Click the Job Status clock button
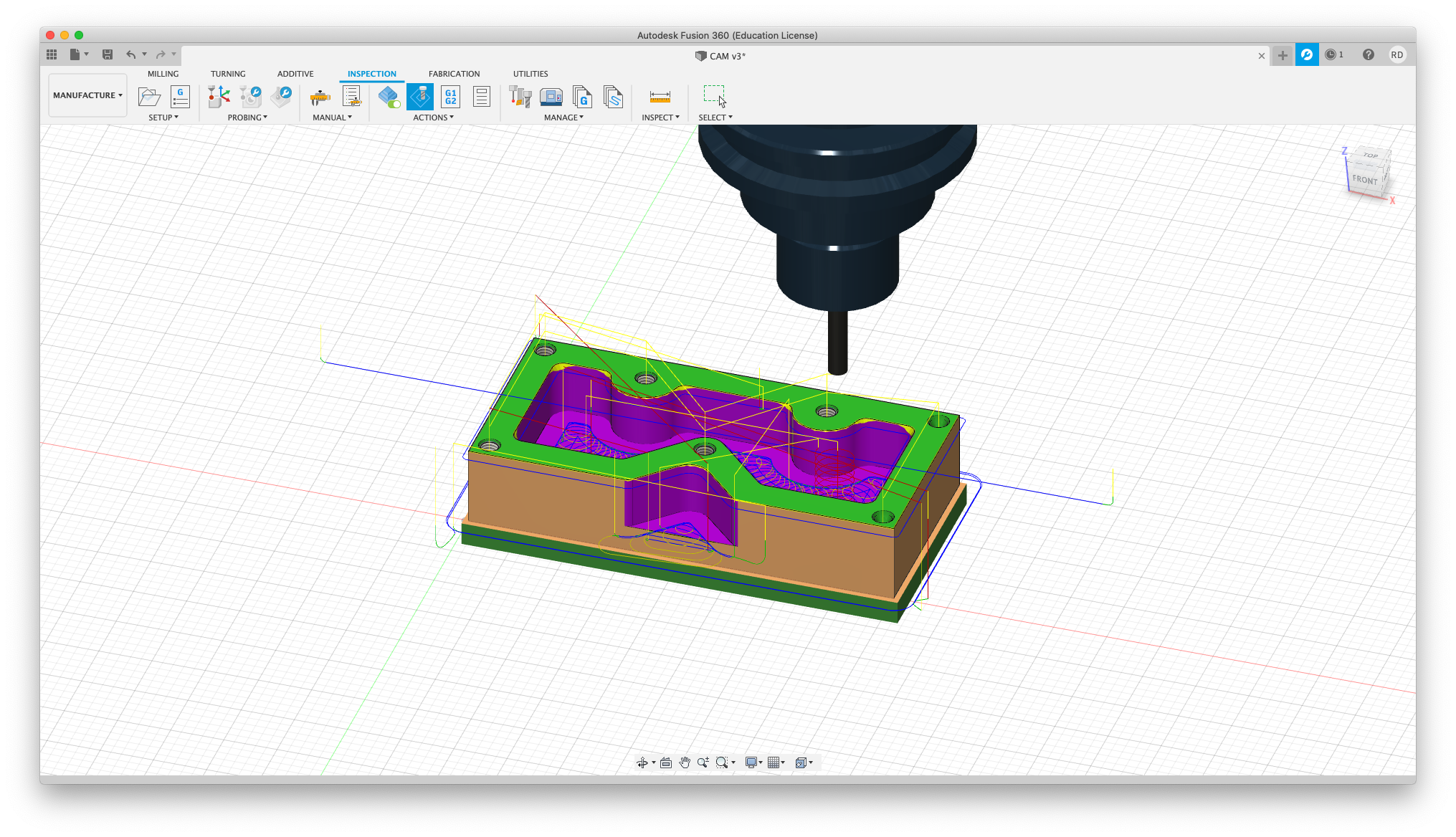The height and width of the screenshot is (837, 1456). click(x=1333, y=54)
